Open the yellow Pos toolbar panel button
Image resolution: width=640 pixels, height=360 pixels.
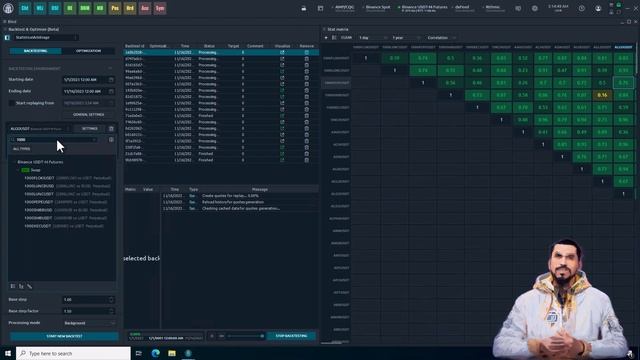tap(115, 8)
